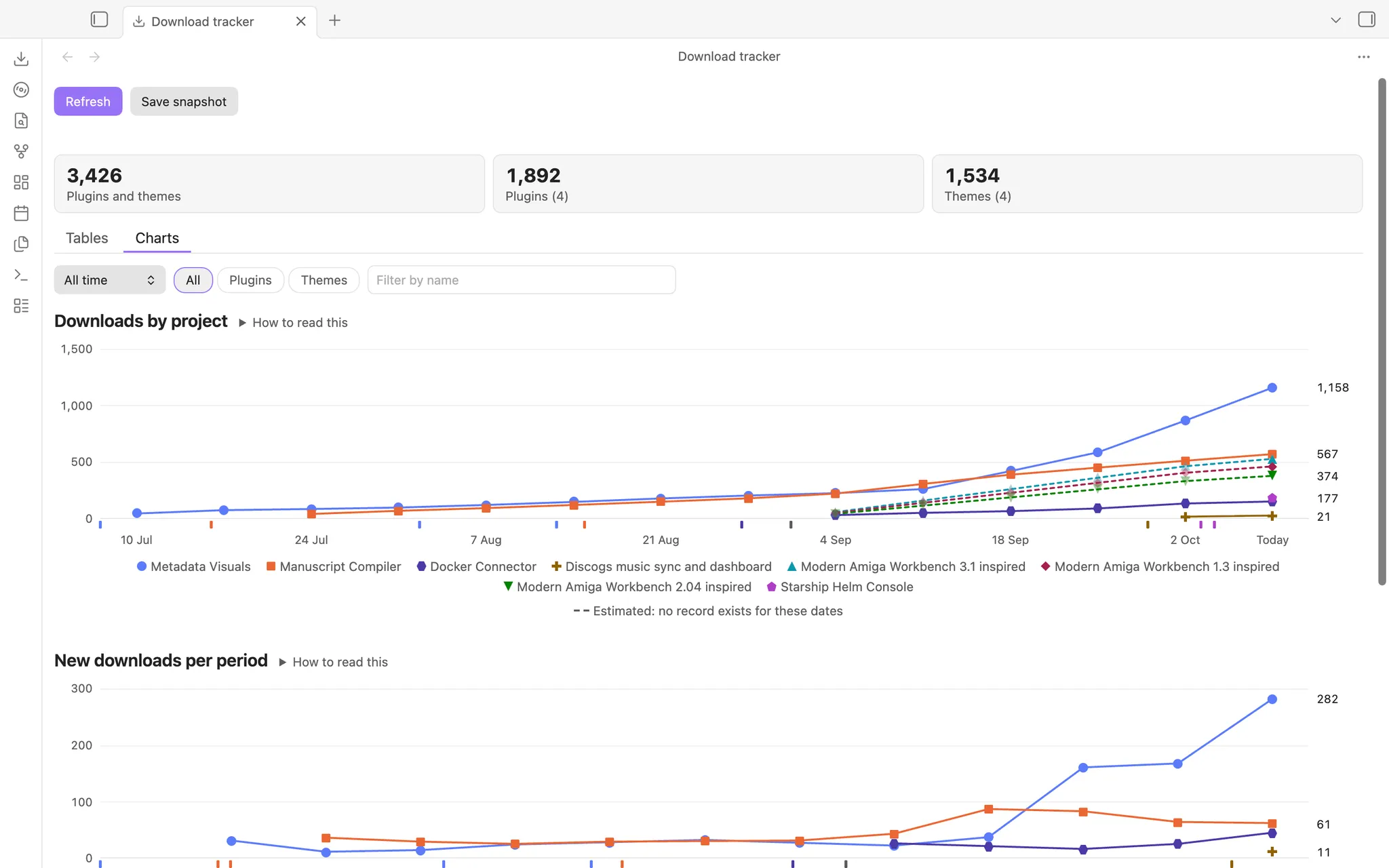
Task: Toggle the left sidebar panel icon
Action: click(99, 20)
